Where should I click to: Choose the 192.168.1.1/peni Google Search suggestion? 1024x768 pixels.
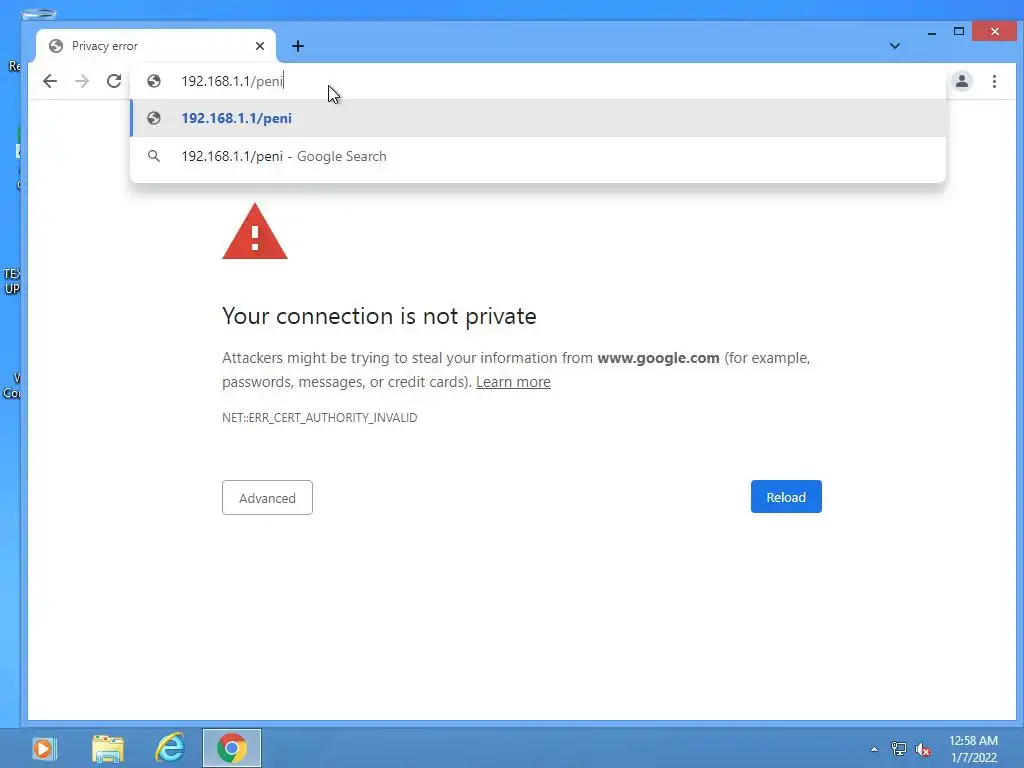538,156
